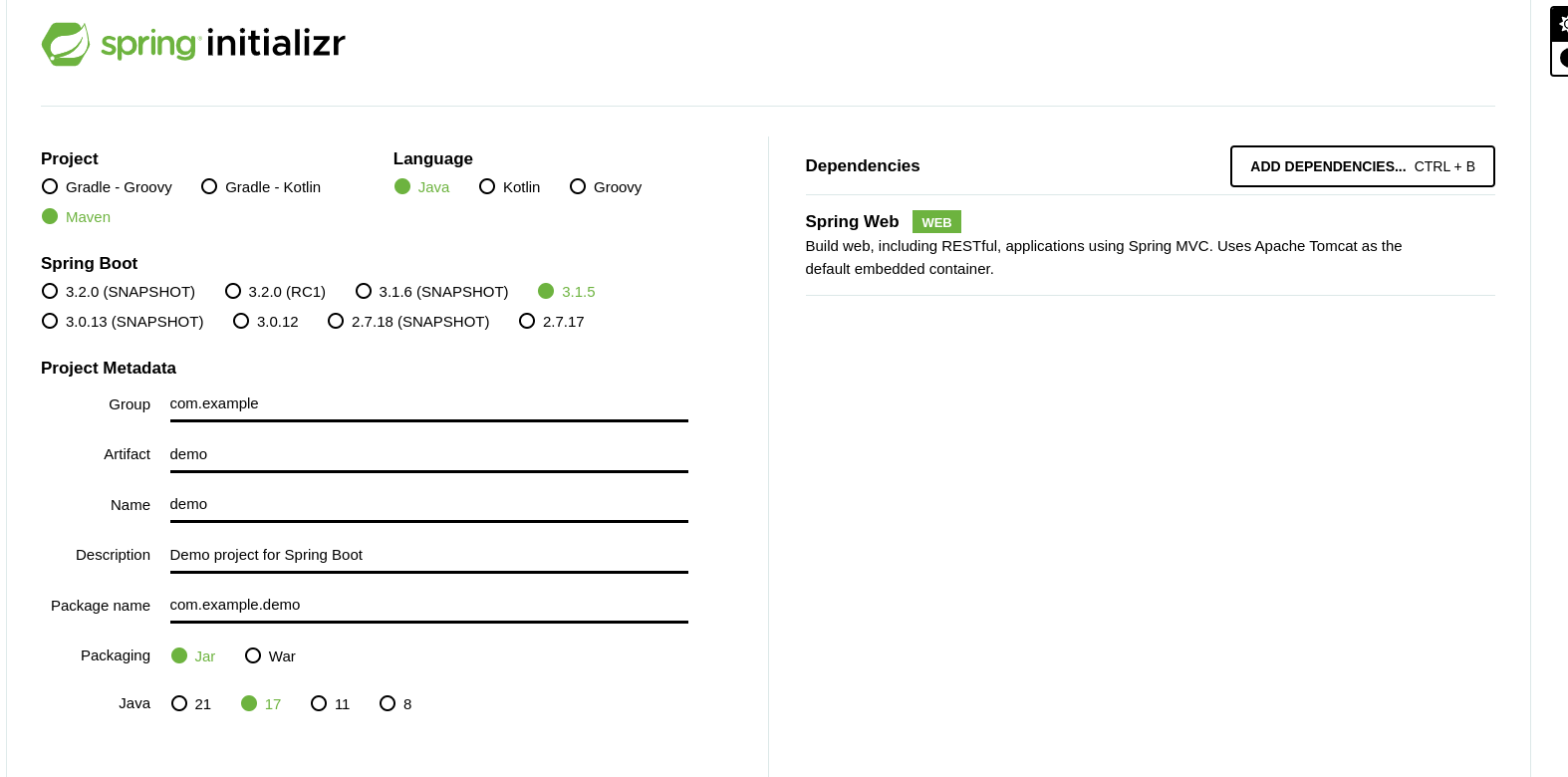Click the Artifact input field
1568x777 pixels.
pos(428,455)
